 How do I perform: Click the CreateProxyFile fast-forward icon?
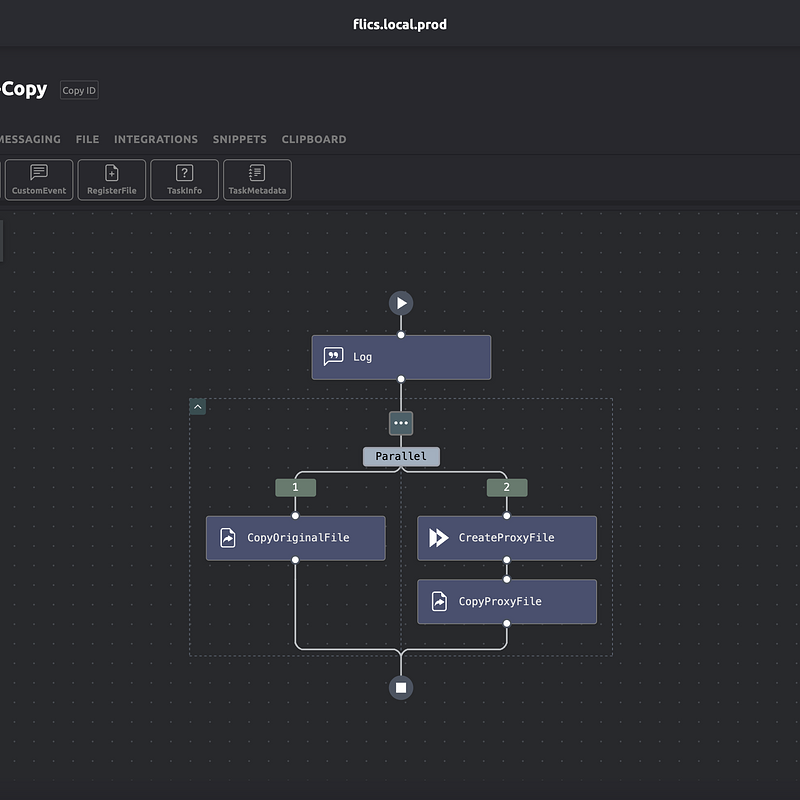pos(438,538)
